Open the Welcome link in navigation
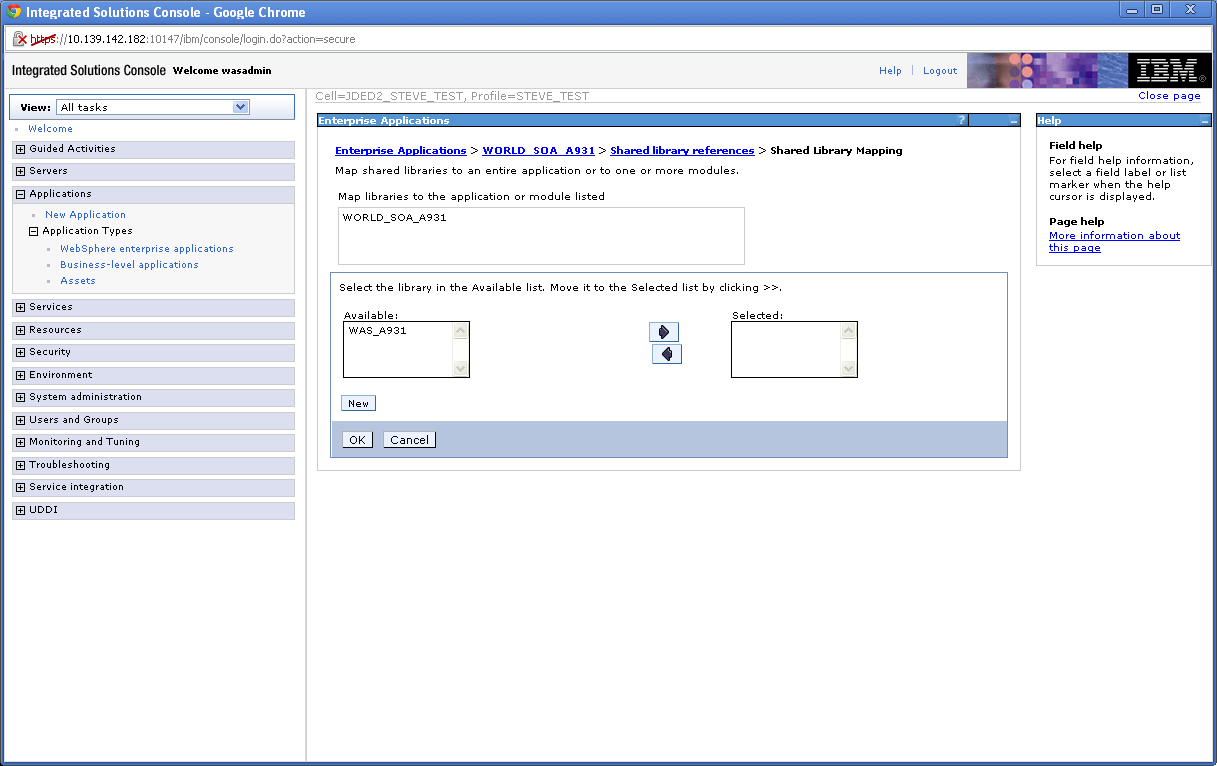The width and height of the screenshot is (1217, 766). coord(50,129)
